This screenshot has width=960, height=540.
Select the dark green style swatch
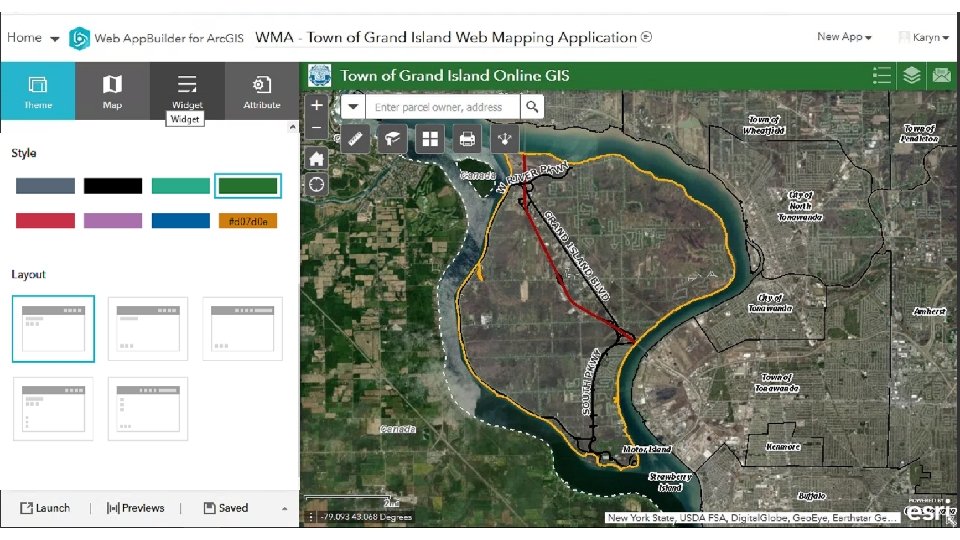click(x=248, y=186)
